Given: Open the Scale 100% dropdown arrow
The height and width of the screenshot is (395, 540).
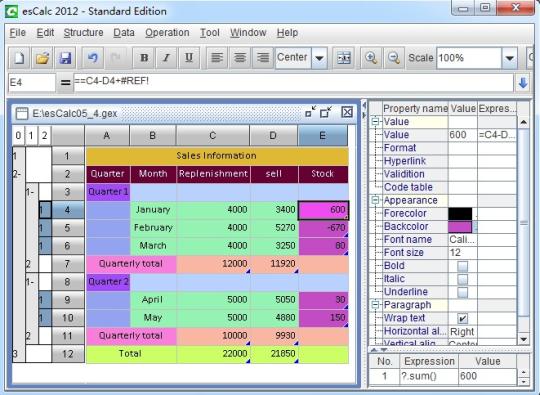Looking at the screenshot, I should point(510,58).
